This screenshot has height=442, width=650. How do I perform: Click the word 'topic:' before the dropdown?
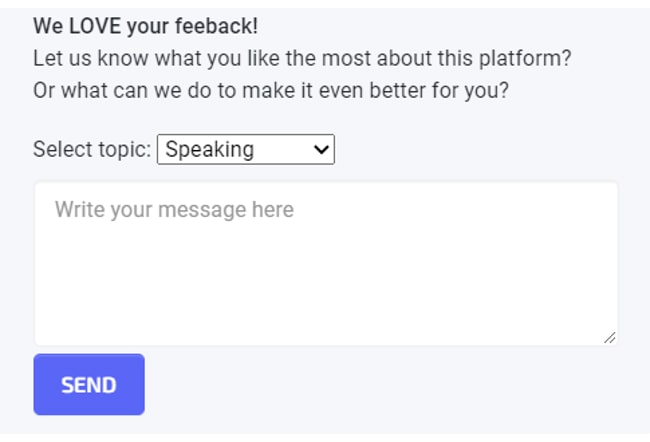click(x=126, y=150)
